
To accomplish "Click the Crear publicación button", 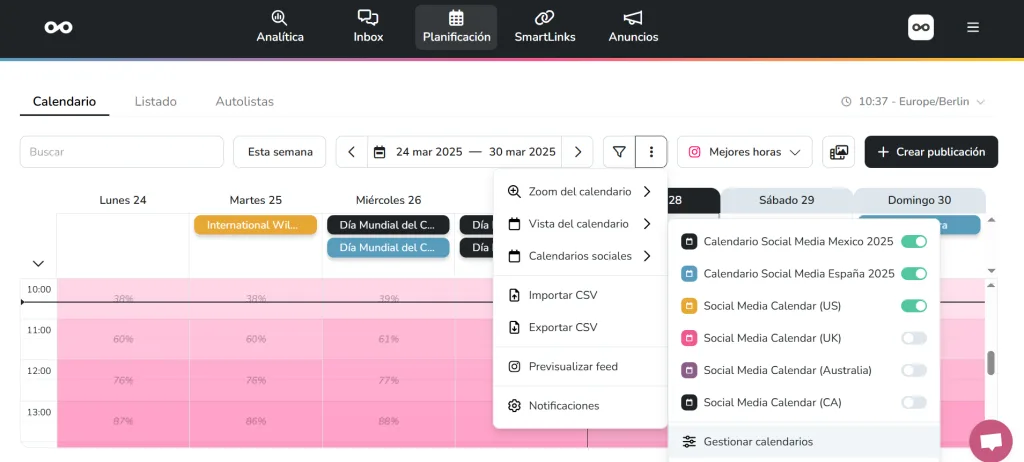I will (931, 152).
